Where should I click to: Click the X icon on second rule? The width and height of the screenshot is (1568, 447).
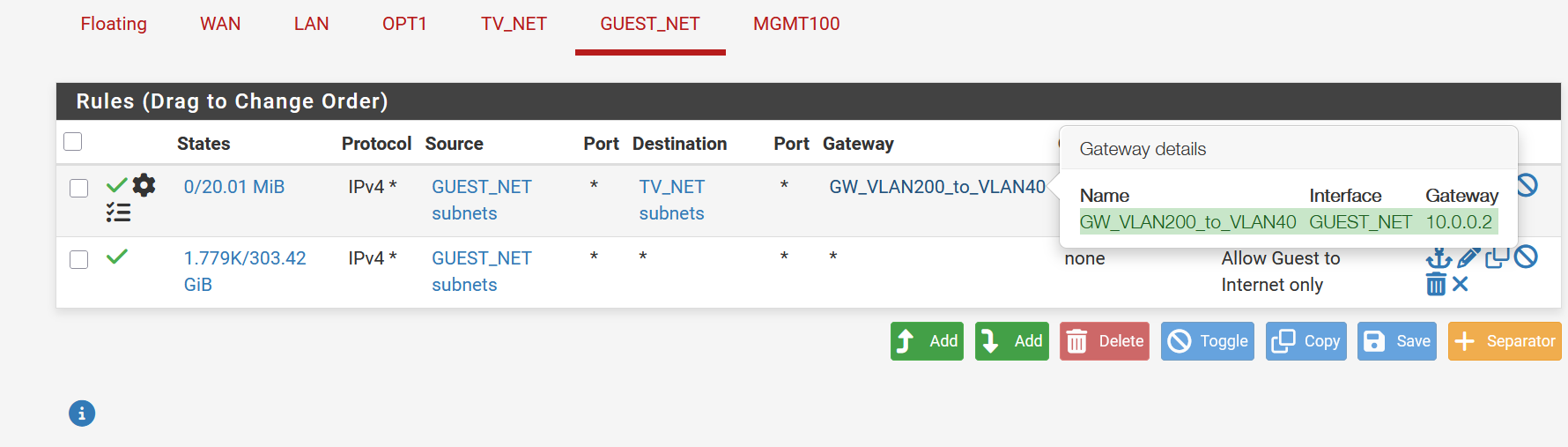click(1461, 284)
